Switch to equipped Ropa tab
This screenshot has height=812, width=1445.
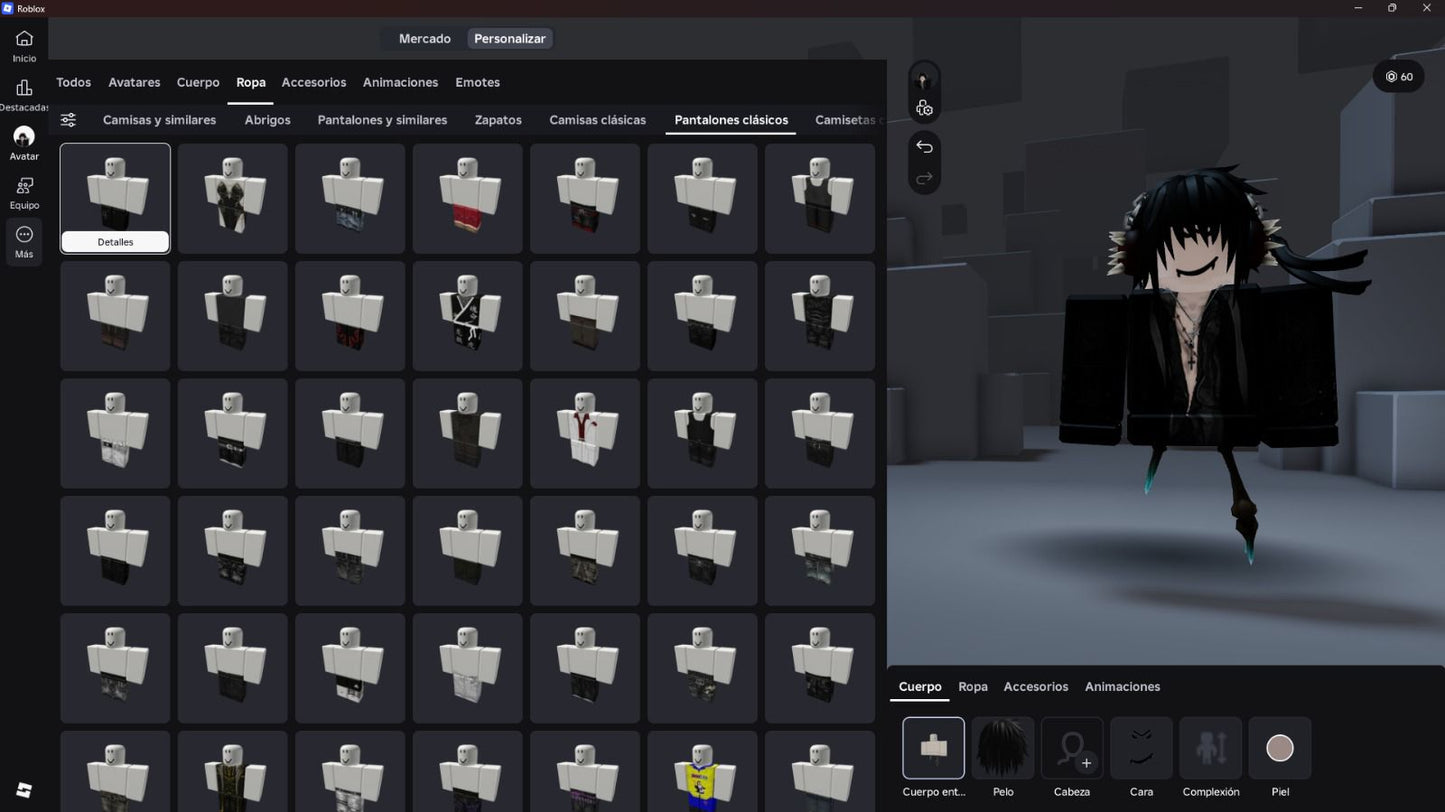click(973, 687)
